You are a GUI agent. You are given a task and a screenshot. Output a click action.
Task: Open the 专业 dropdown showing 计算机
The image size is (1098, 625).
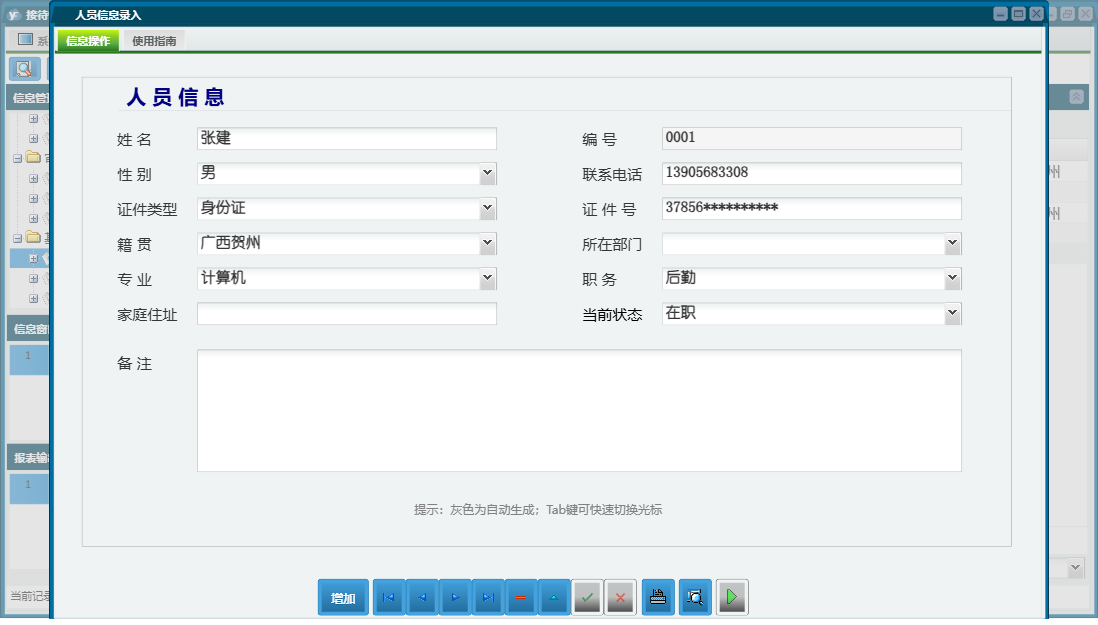pyautogui.click(x=487, y=279)
